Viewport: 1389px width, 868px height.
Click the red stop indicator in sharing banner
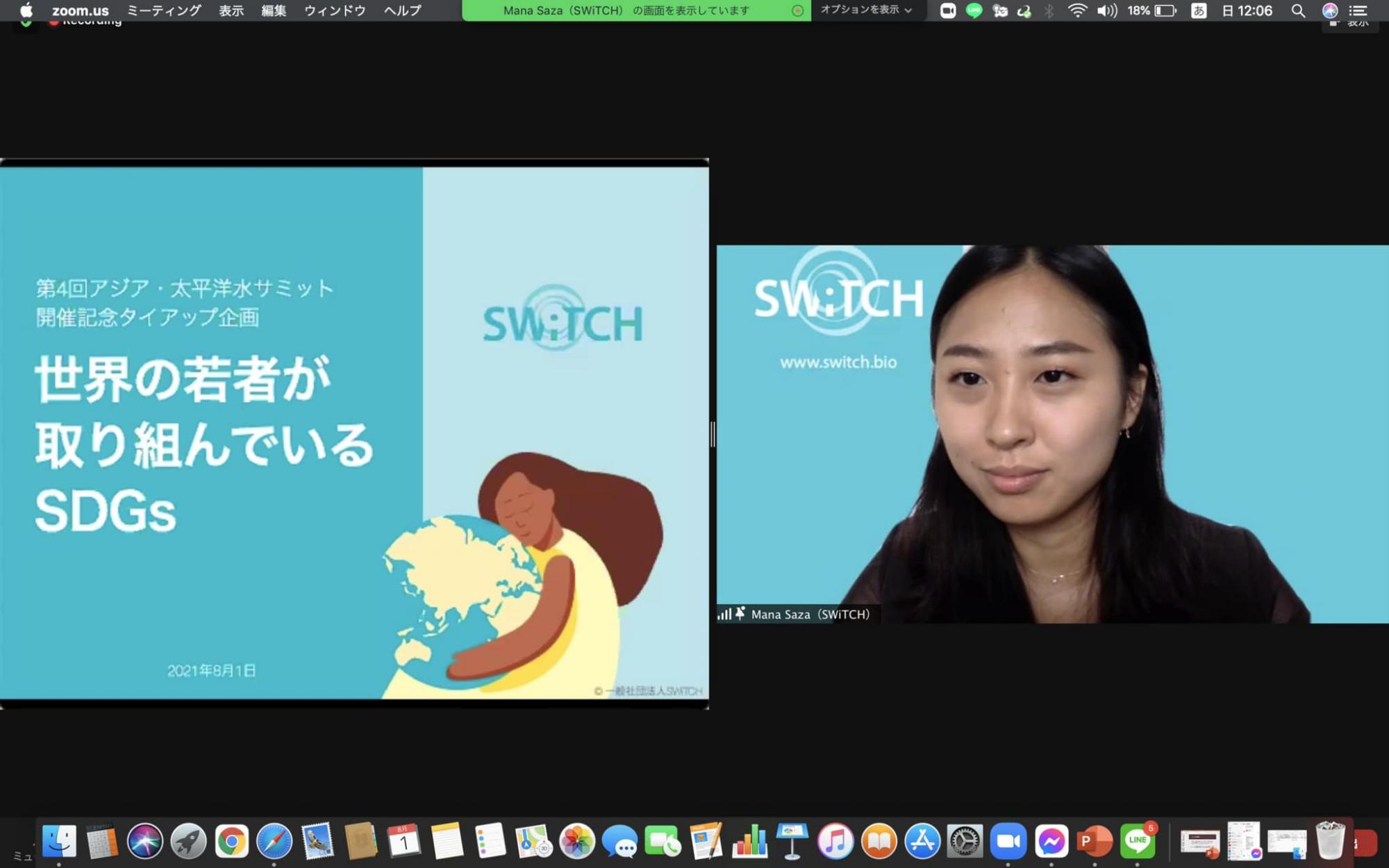click(797, 10)
